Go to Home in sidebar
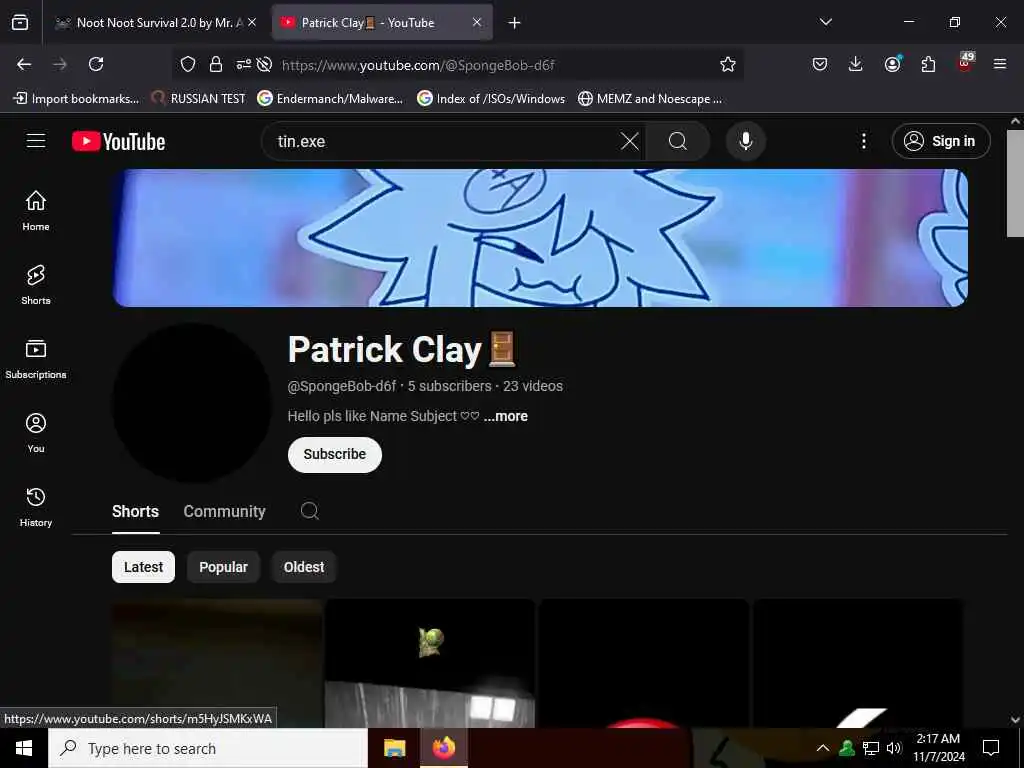Viewport: 1024px width, 768px height. tap(36, 210)
